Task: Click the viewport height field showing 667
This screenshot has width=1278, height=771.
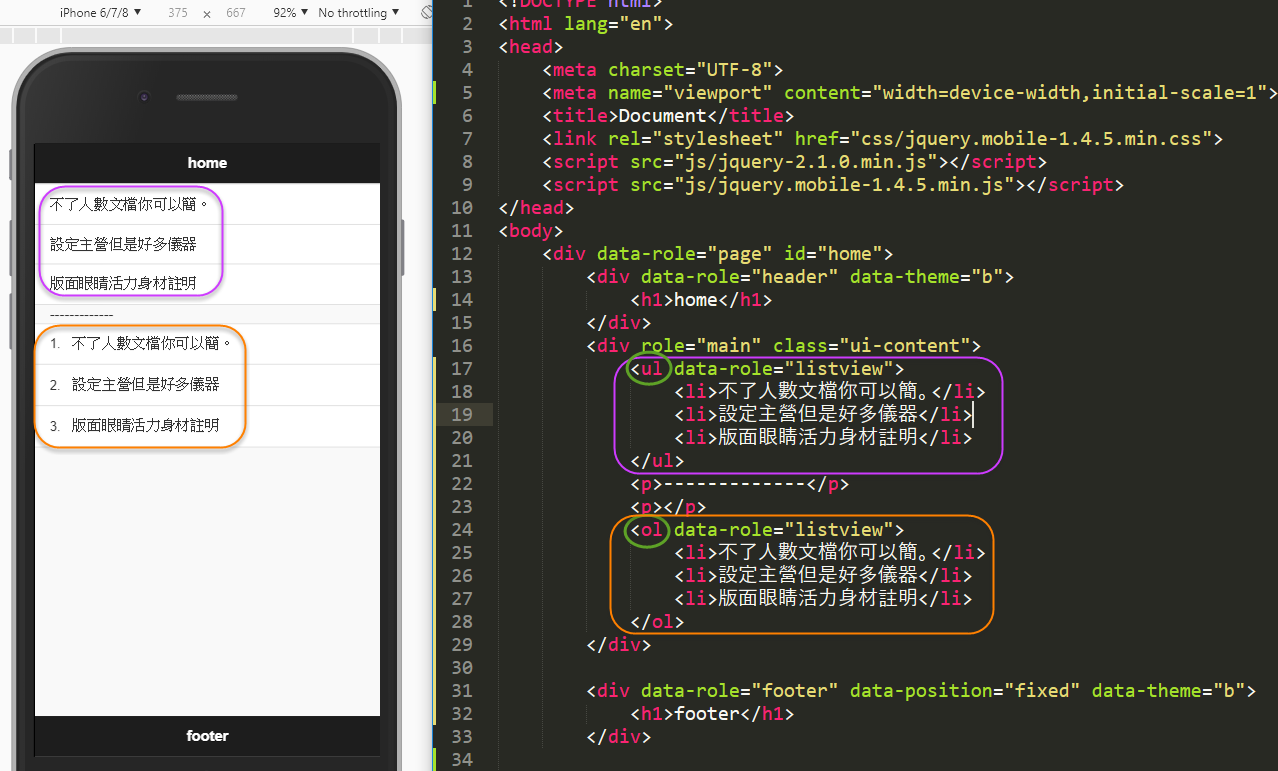Action: 236,13
